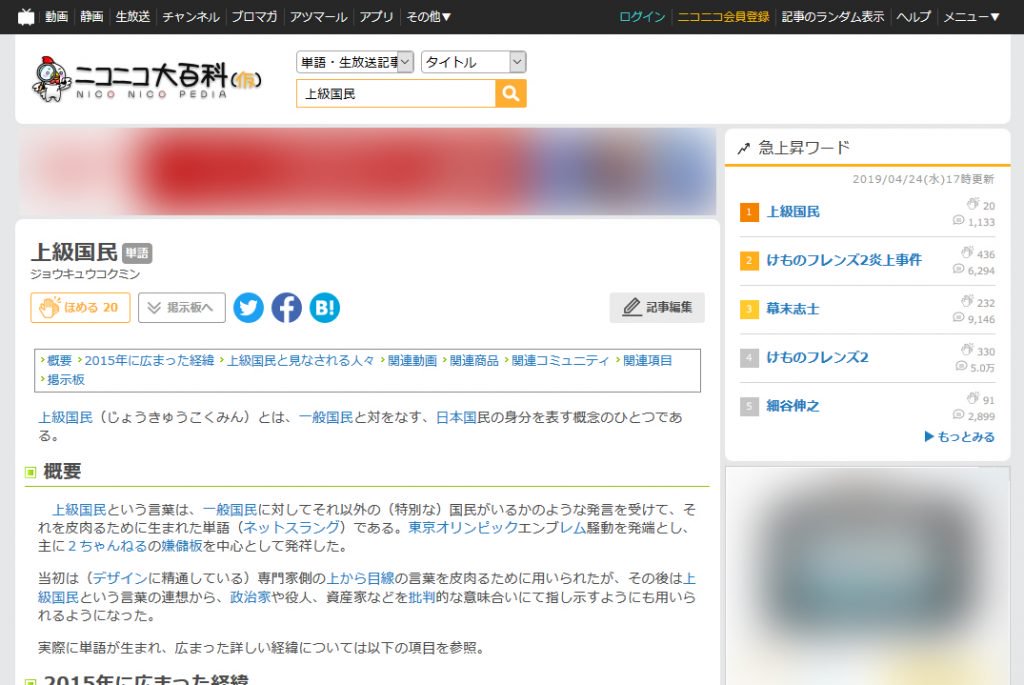Share article via Facebook icon
This screenshot has height=685, width=1024.
(x=287, y=308)
